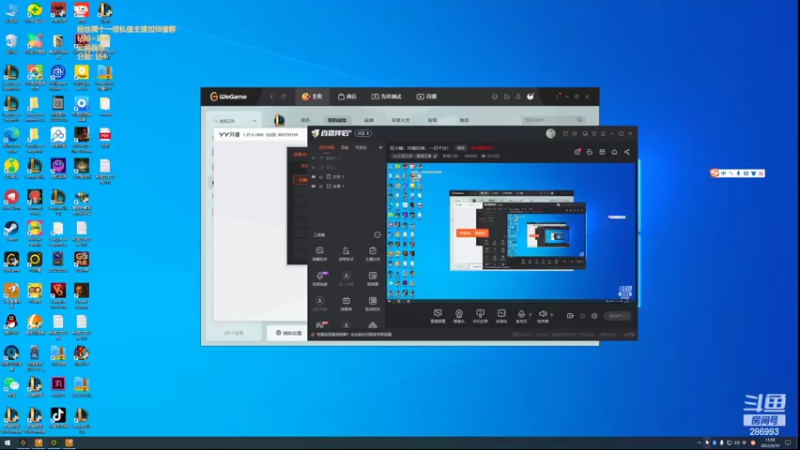Open the middle toolbox tool in top row

[346, 254]
